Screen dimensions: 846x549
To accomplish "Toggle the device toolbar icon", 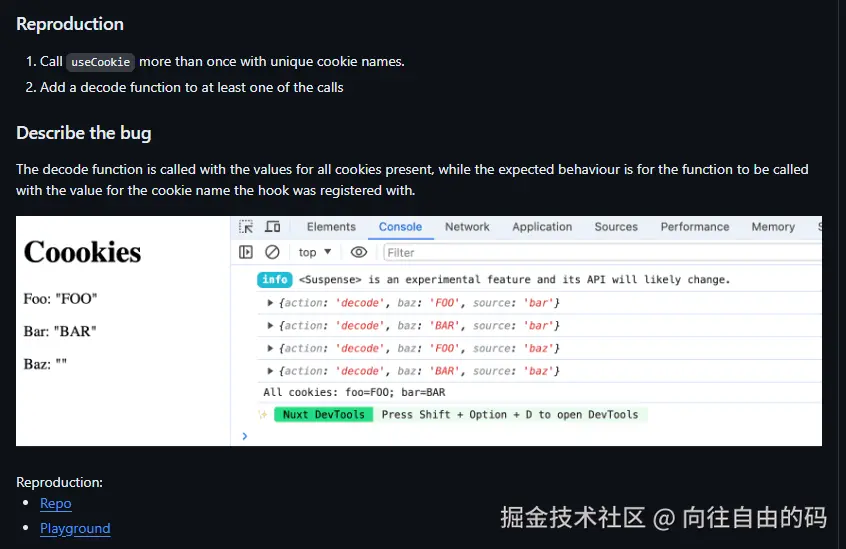I will [x=272, y=227].
